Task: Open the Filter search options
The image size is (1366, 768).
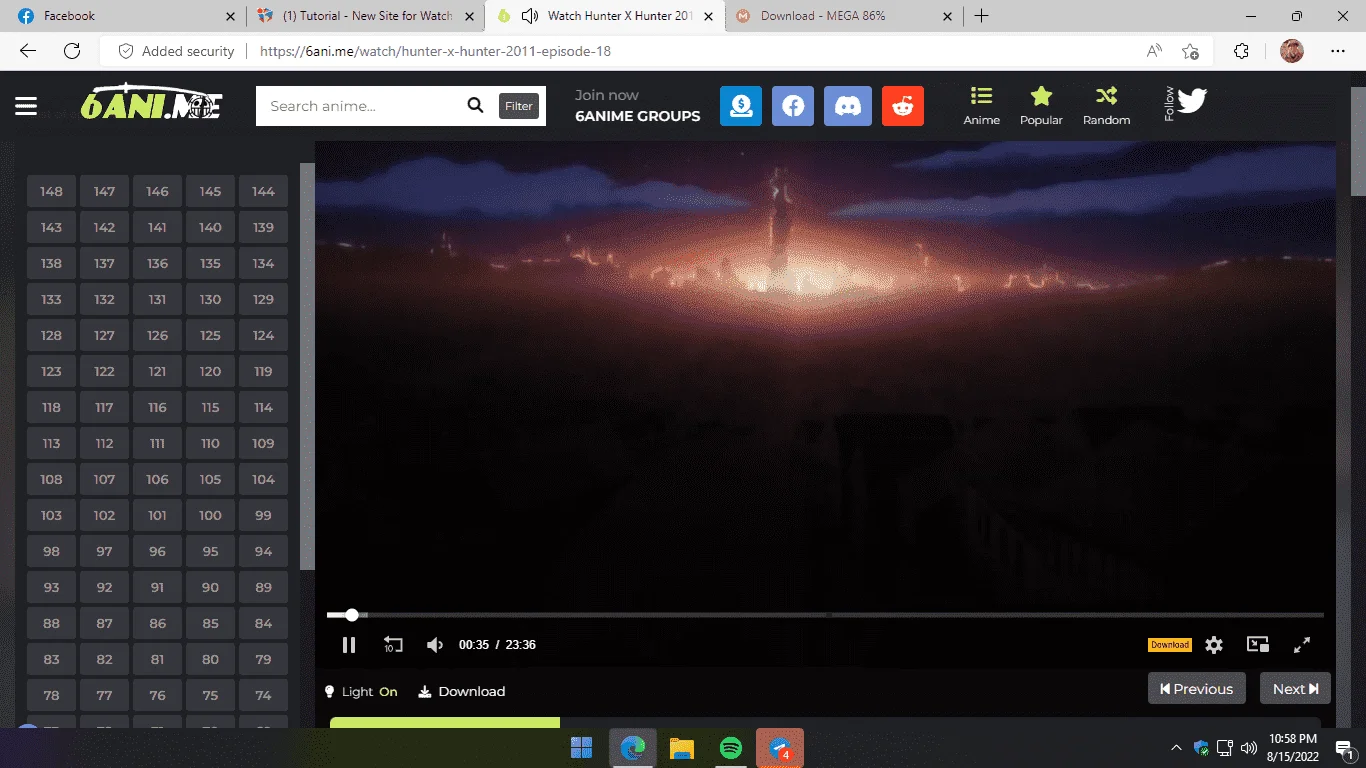Action: click(519, 106)
